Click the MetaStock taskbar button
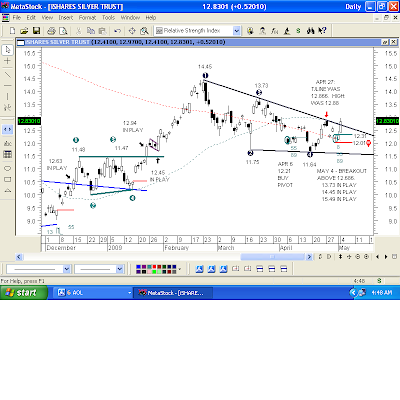This screenshot has height=400, width=400. pos(173,293)
